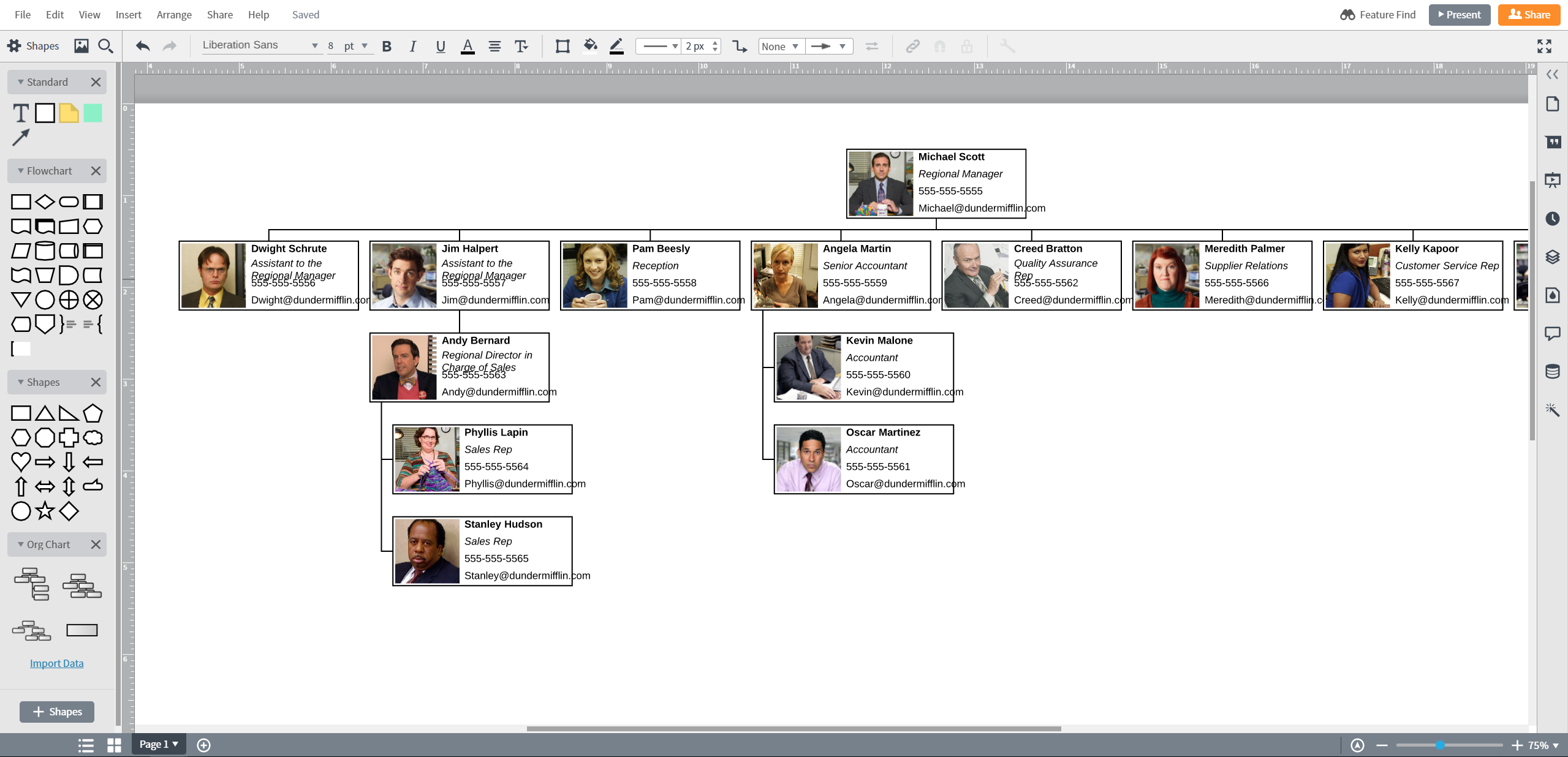
Task: Open the shape search magnifier
Action: point(105,46)
